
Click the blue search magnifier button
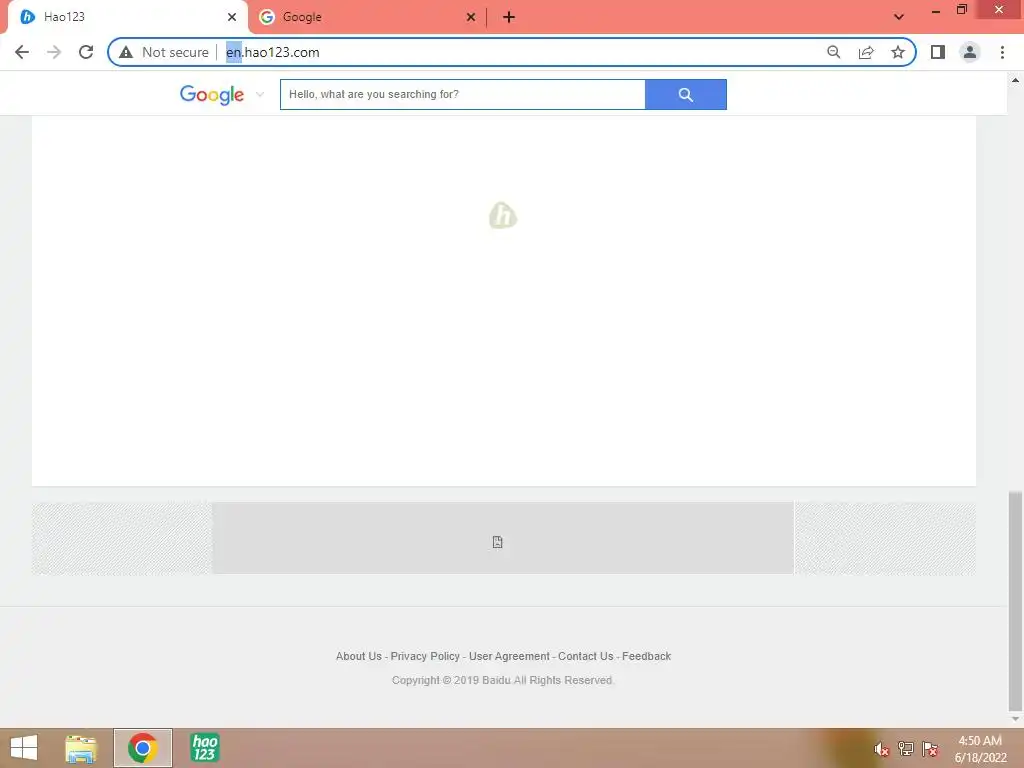pos(686,95)
